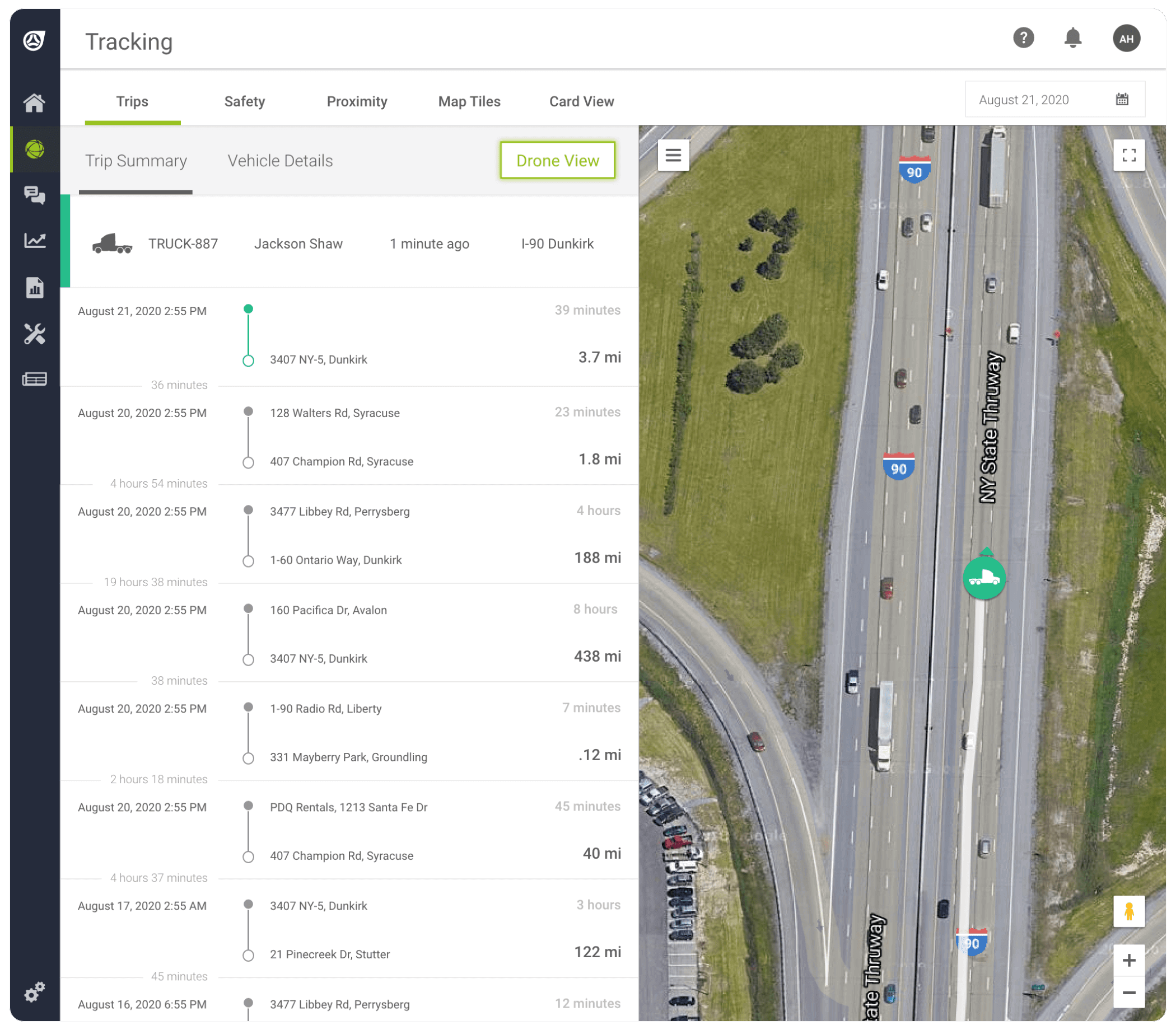Click the 4 hours 54 minutes gap label
The image size is (1176, 1030).
[158, 484]
